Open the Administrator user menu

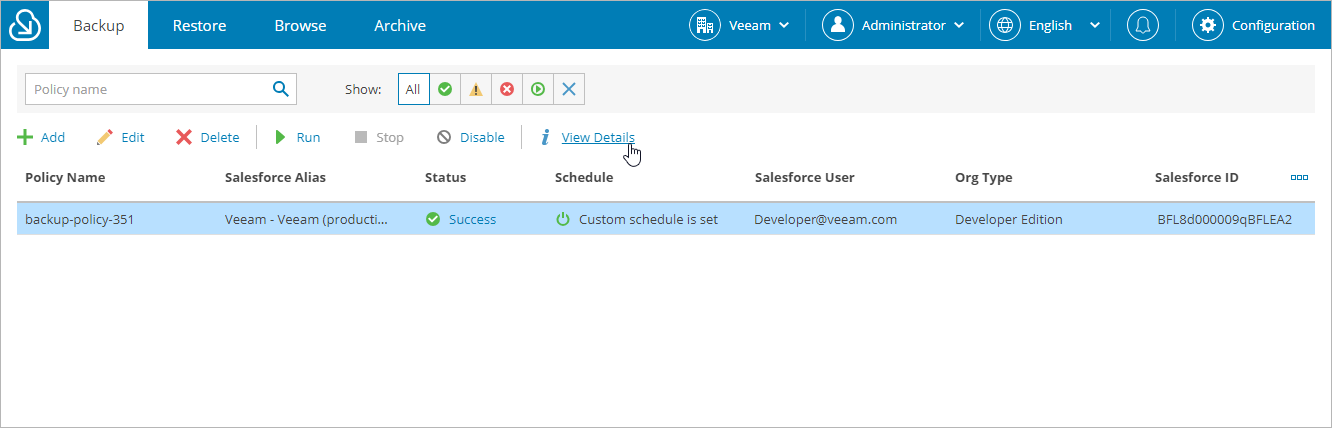pos(893,25)
